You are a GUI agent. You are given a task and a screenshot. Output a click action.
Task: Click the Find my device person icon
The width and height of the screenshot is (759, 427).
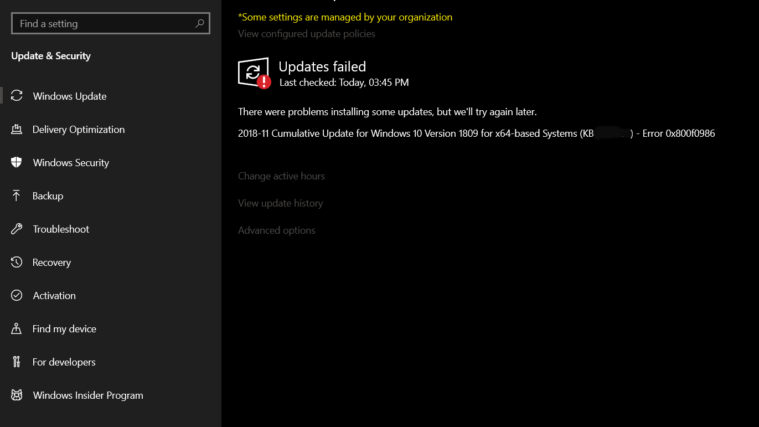16,328
